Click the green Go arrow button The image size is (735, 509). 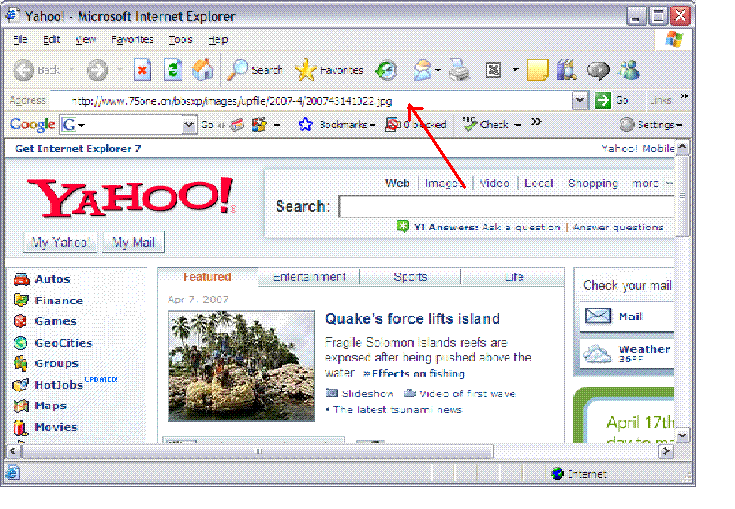(x=603, y=100)
